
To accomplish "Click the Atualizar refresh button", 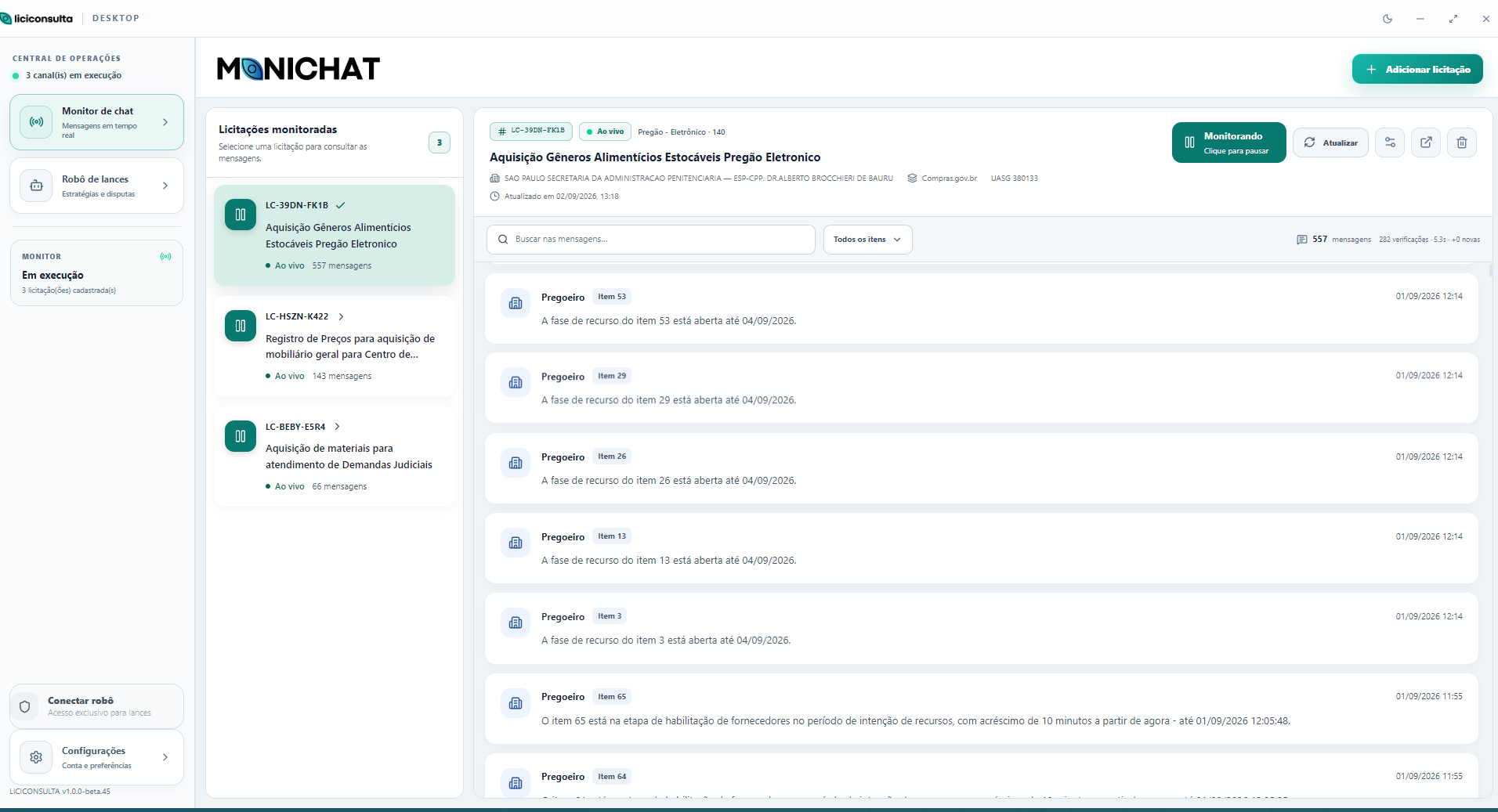I will point(1330,143).
